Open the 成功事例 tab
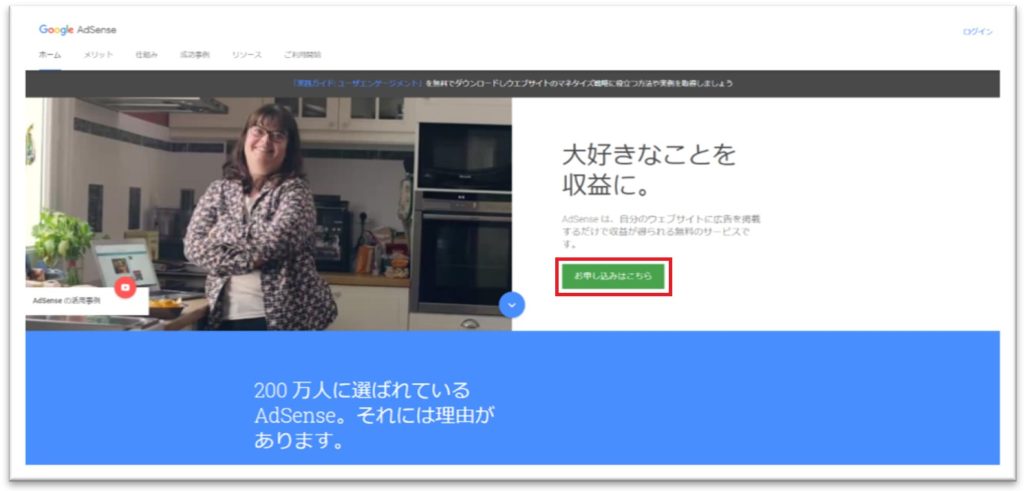This screenshot has height=491, width=1024. pos(195,55)
